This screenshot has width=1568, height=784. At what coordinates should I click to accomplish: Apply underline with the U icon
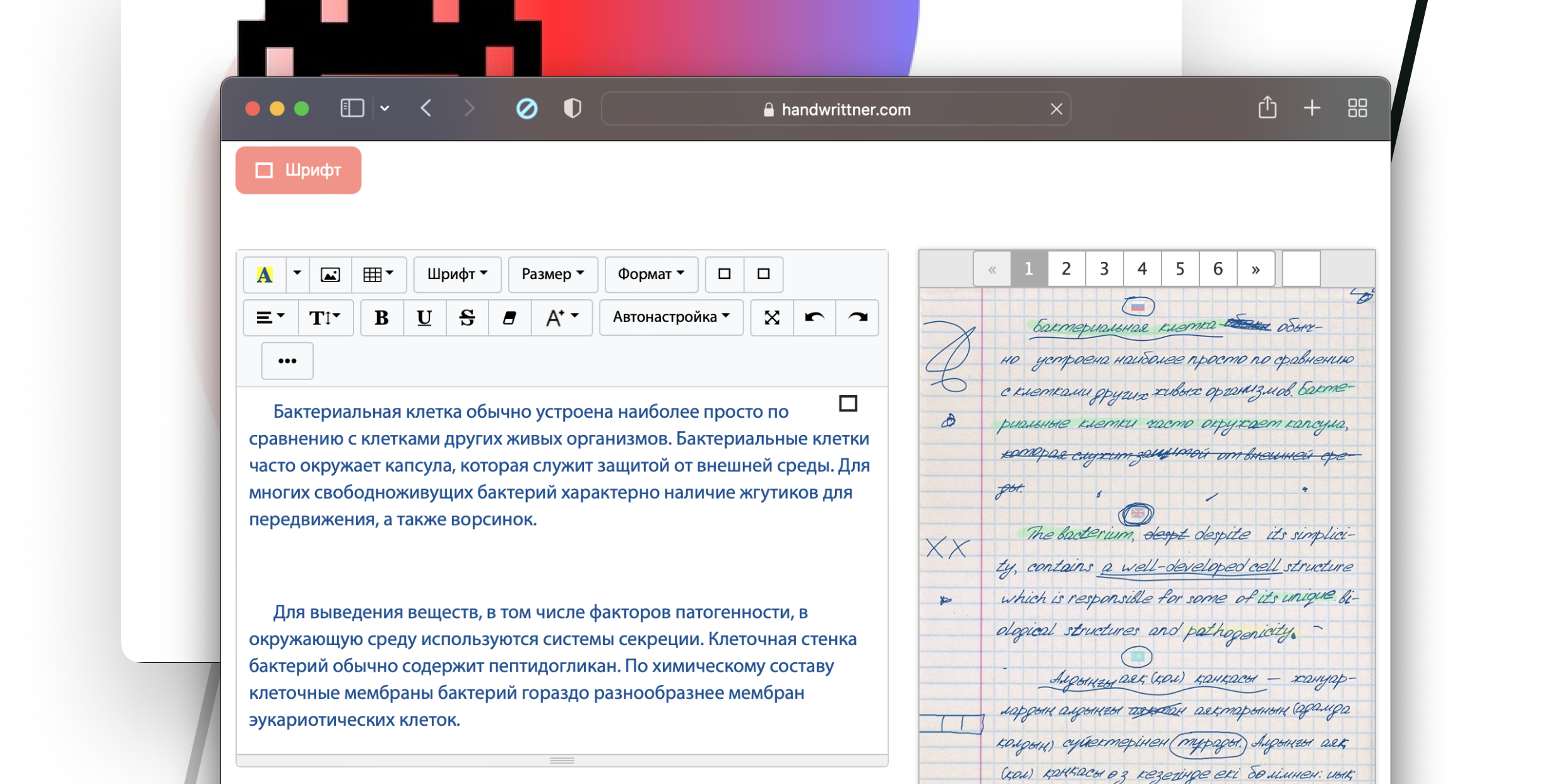[424, 318]
